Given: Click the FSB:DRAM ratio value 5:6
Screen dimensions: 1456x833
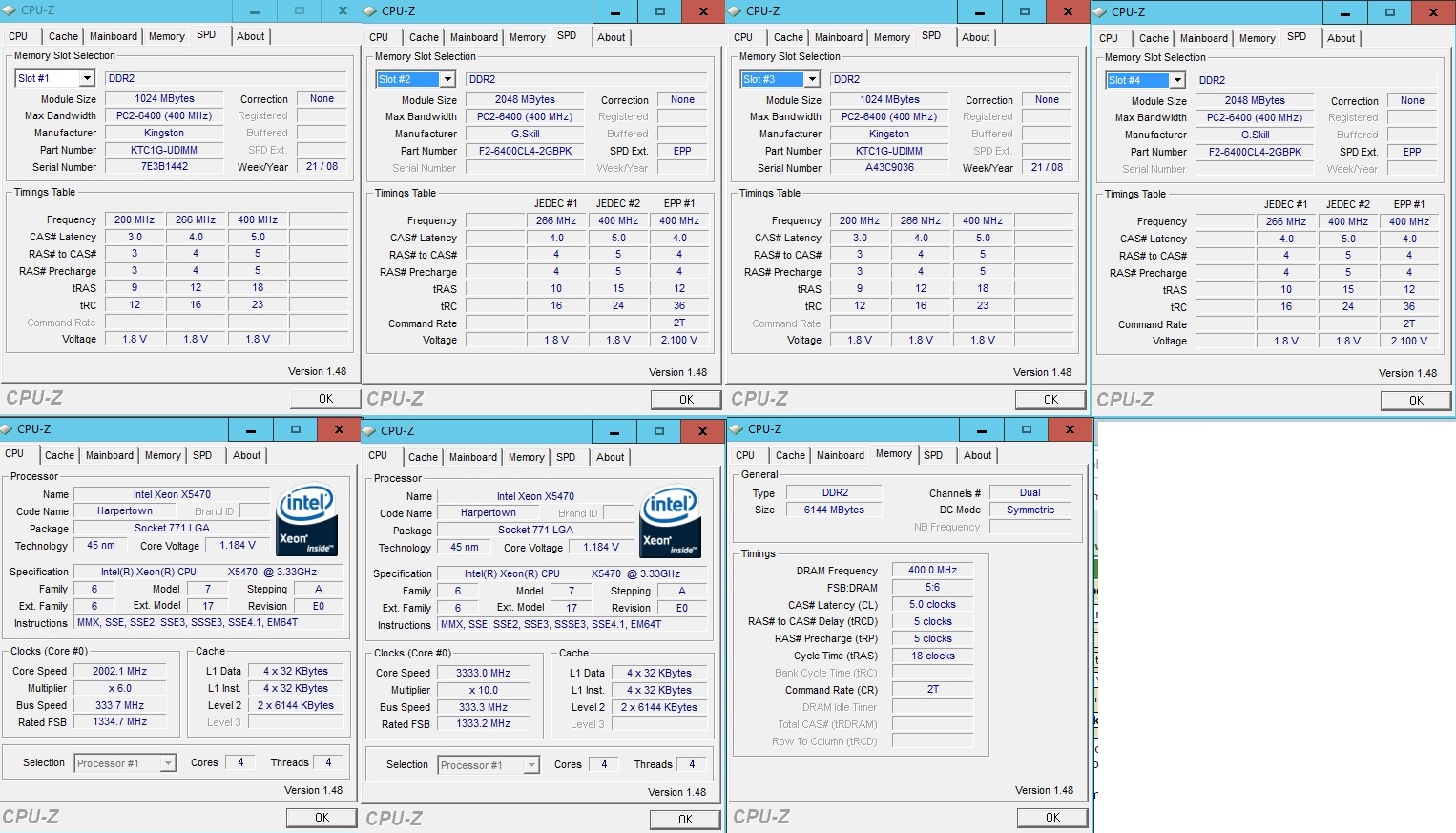Looking at the screenshot, I should (x=932, y=587).
